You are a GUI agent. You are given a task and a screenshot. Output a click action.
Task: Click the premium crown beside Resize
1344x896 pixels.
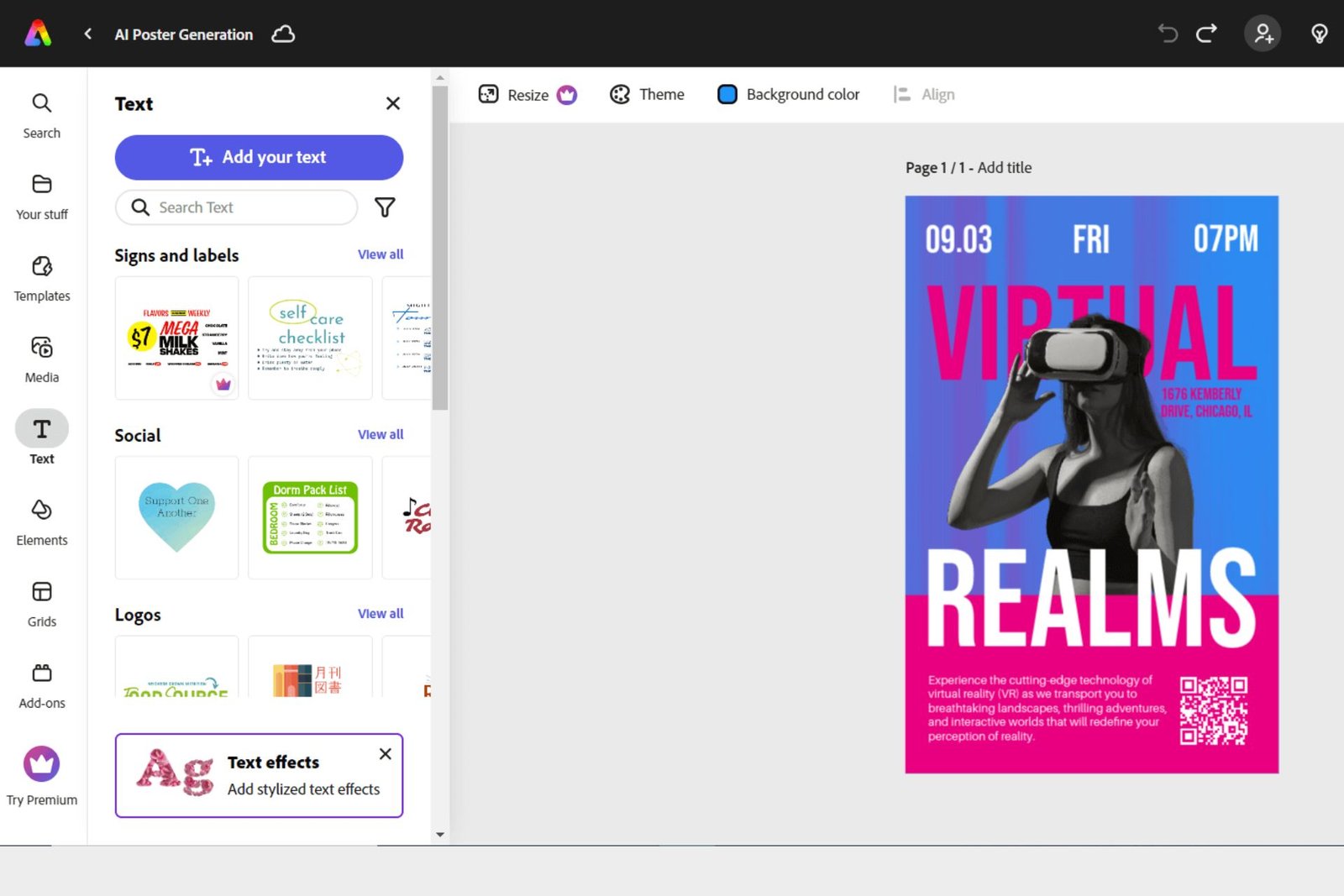click(x=567, y=95)
